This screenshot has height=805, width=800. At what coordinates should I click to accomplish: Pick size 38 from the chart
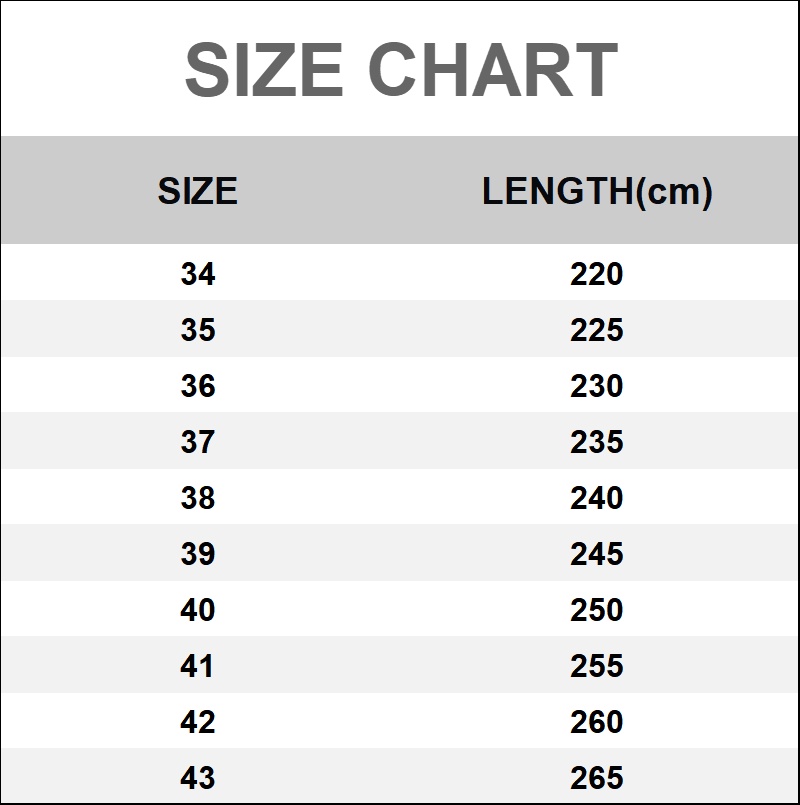coord(198,498)
